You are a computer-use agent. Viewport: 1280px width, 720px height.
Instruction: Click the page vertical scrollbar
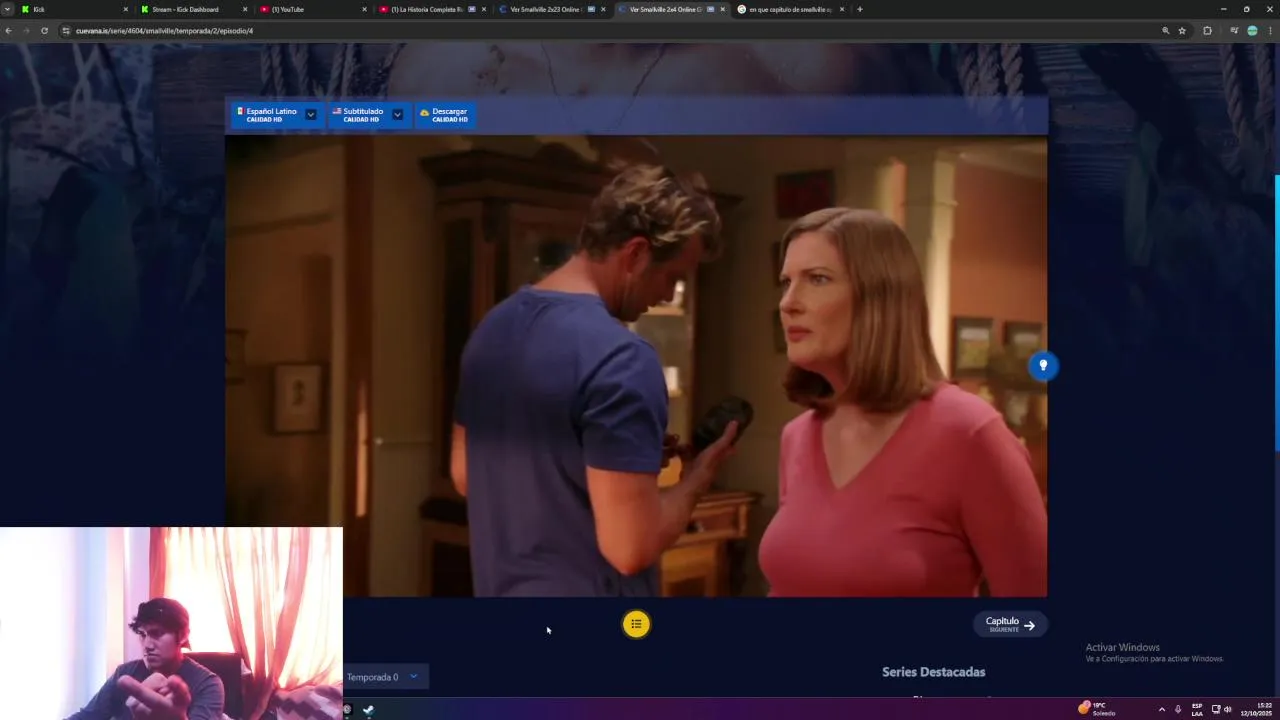tap(1276, 312)
